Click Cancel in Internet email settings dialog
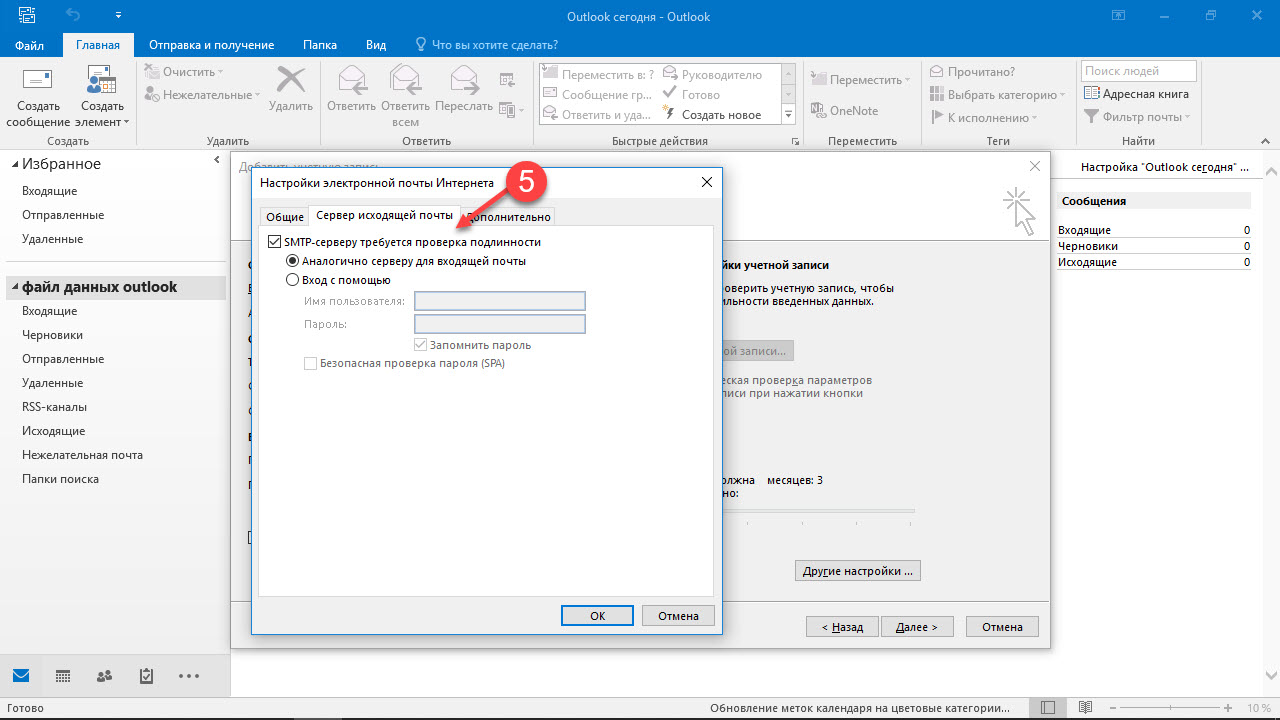Image resolution: width=1280 pixels, height=720 pixels. pyautogui.click(x=678, y=616)
